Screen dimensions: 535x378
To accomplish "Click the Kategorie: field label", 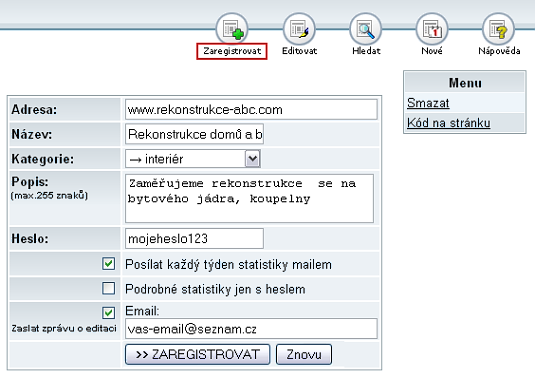I will tap(43, 159).
